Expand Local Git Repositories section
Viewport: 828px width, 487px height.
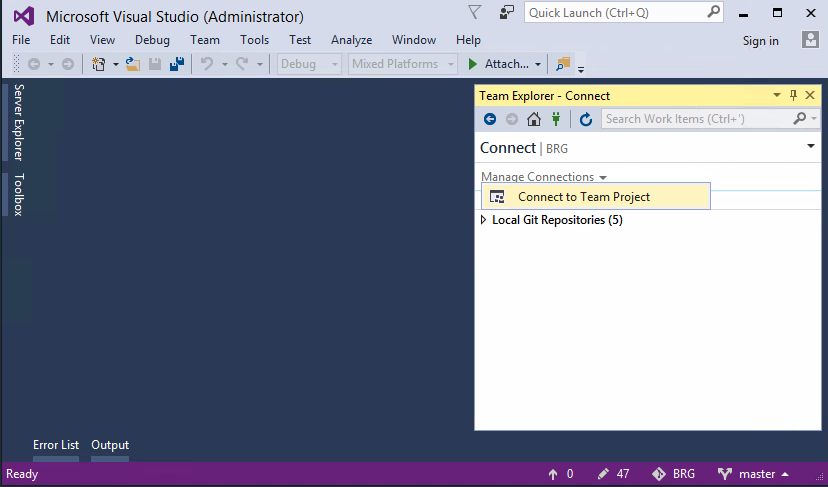483,220
